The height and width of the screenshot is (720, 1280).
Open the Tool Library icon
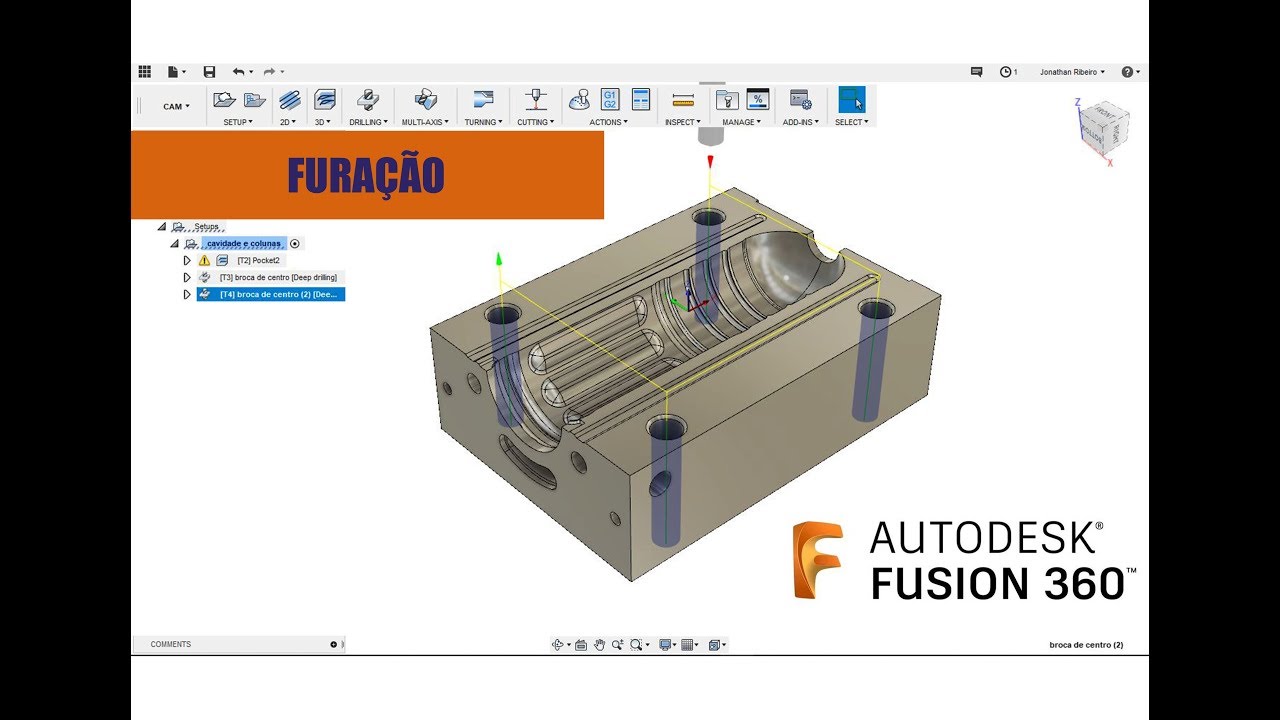pos(727,99)
